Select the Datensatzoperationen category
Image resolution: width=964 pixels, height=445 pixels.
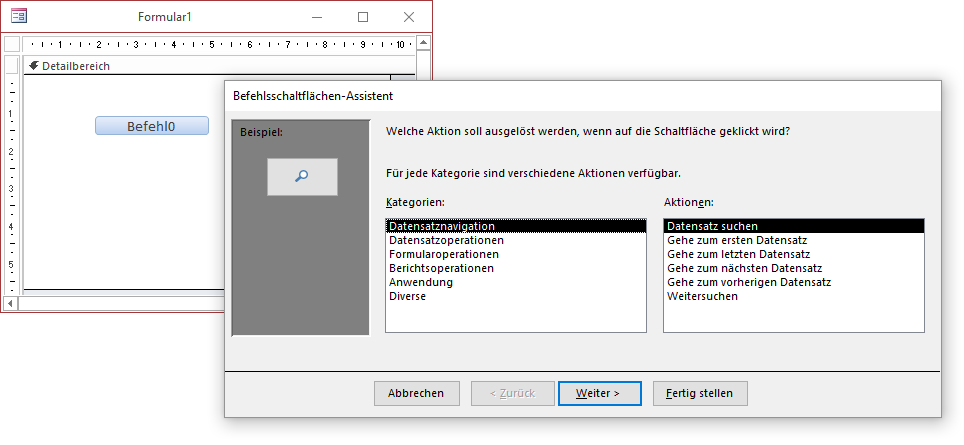(x=516, y=240)
